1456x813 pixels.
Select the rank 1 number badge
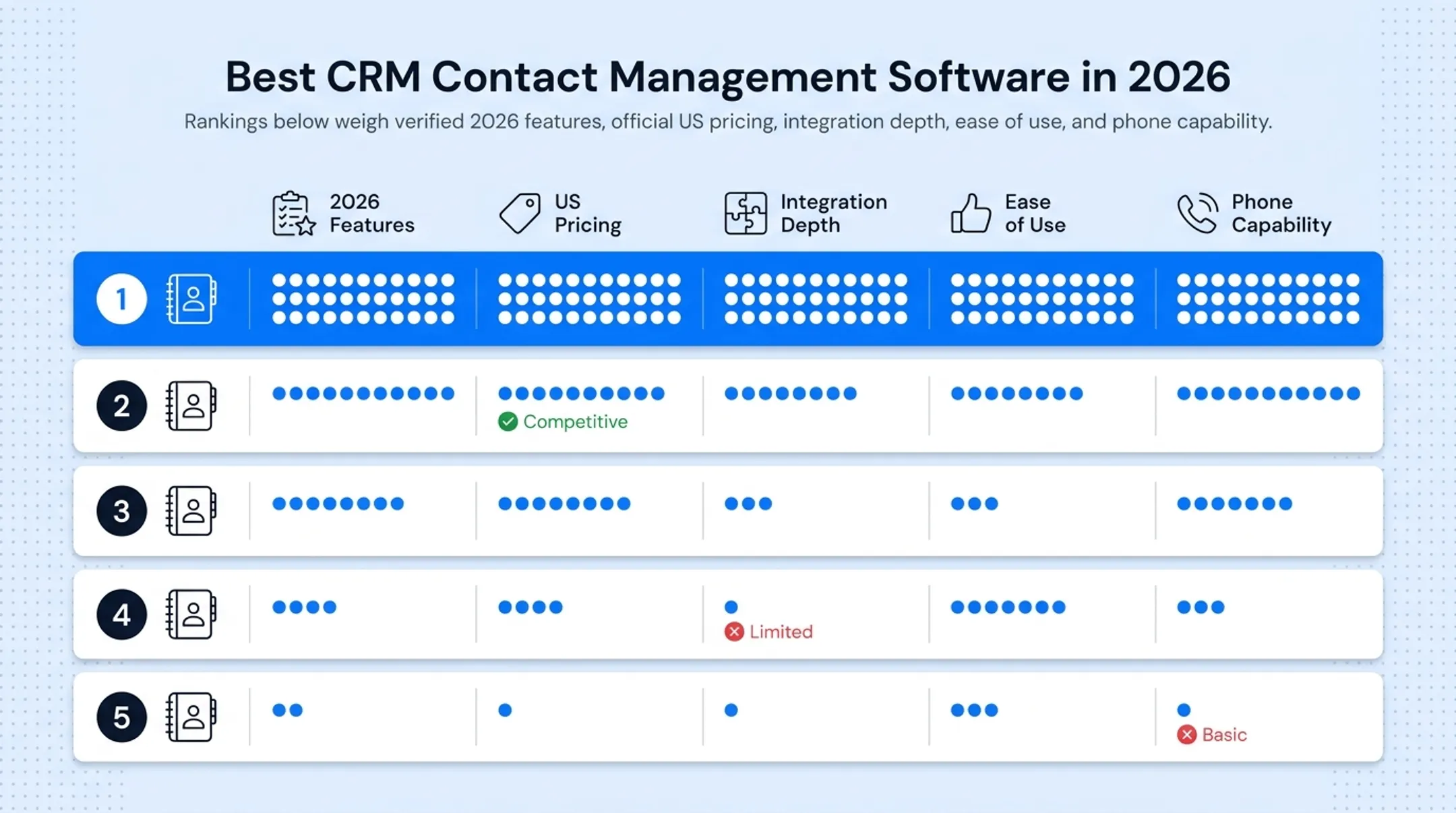[x=121, y=299]
